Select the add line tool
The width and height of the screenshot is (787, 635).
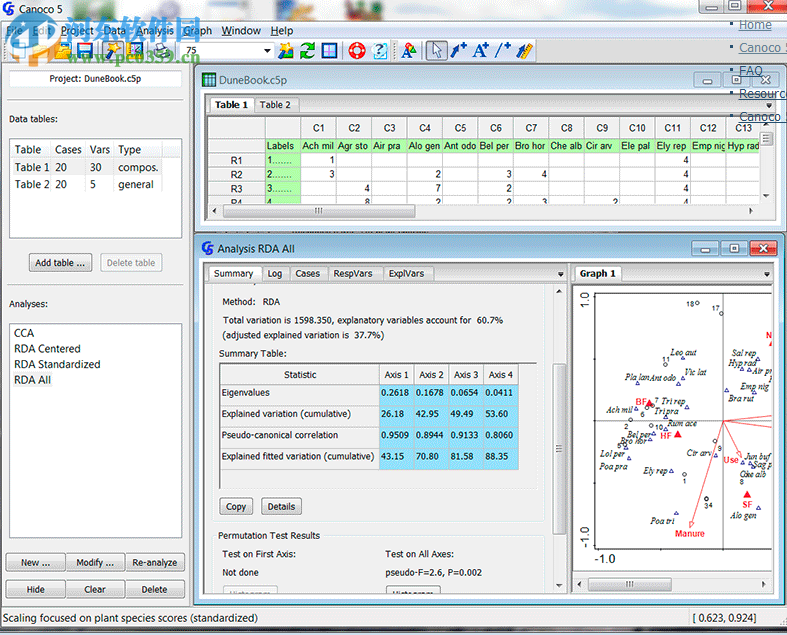pos(503,51)
